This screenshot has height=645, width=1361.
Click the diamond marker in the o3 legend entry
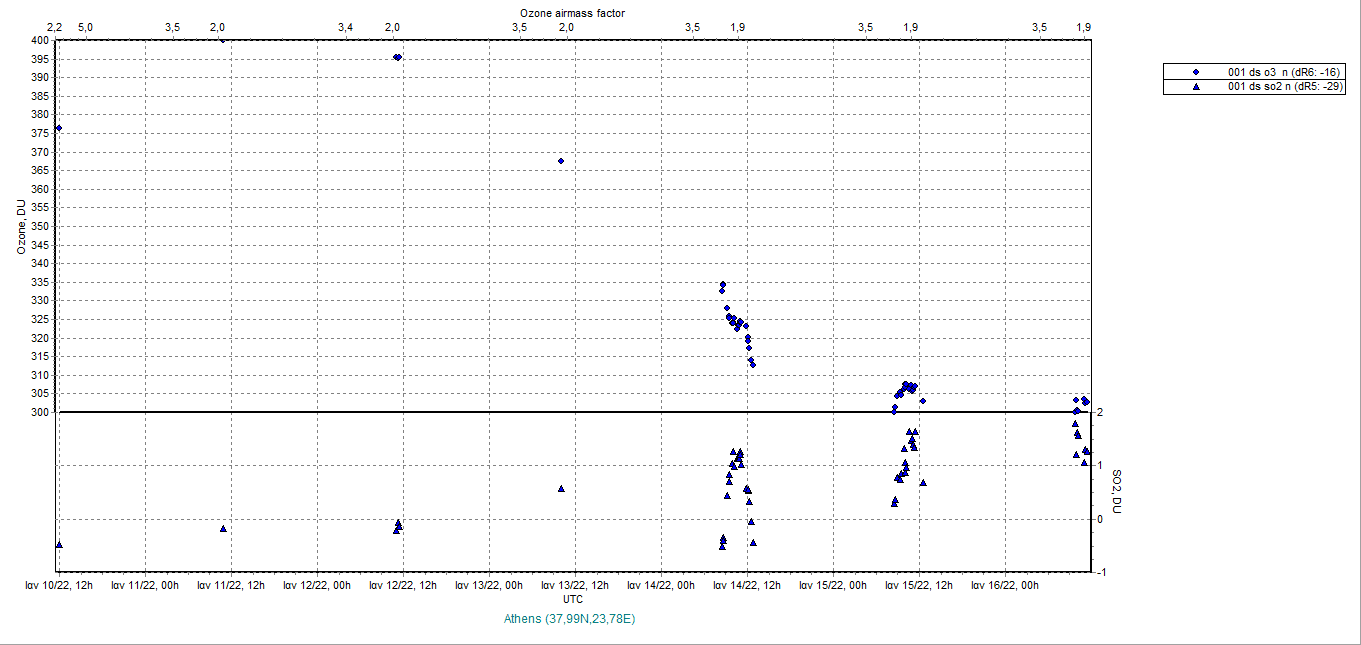point(1195,73)
